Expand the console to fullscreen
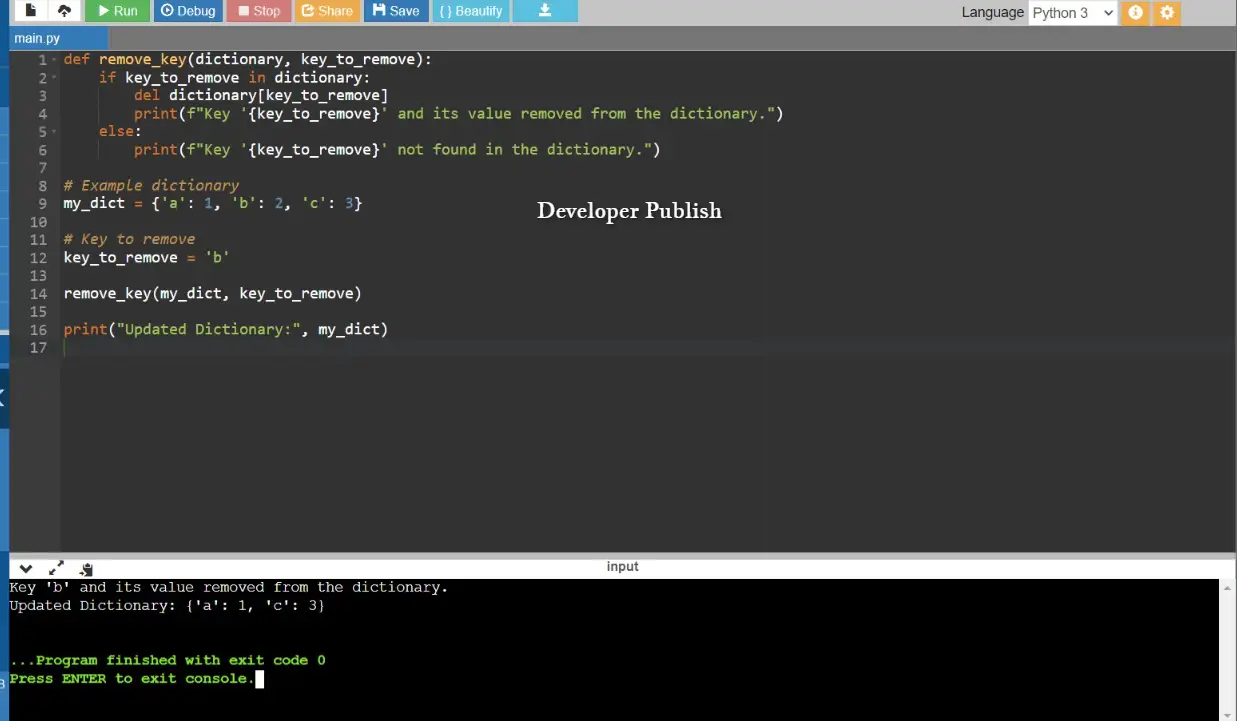 56,567
